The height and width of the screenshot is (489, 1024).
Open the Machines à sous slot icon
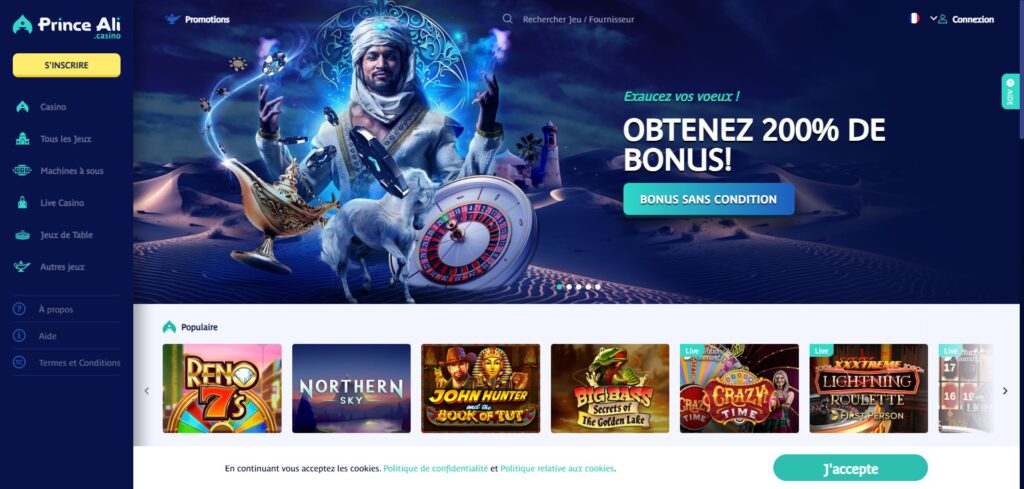[x=22, y=170]
